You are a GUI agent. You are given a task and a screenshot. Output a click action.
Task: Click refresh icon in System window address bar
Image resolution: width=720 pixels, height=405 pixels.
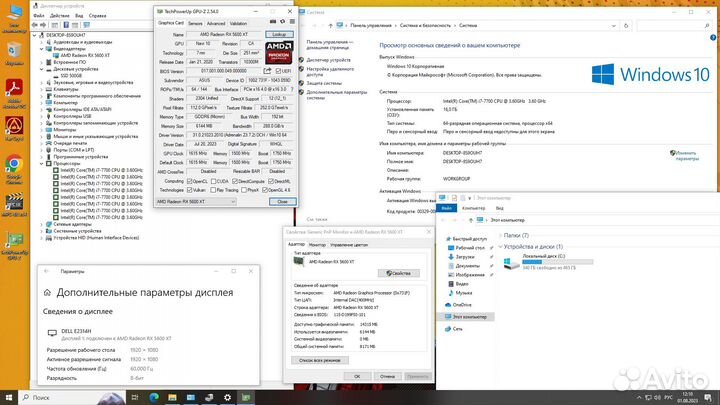(626, 26)
